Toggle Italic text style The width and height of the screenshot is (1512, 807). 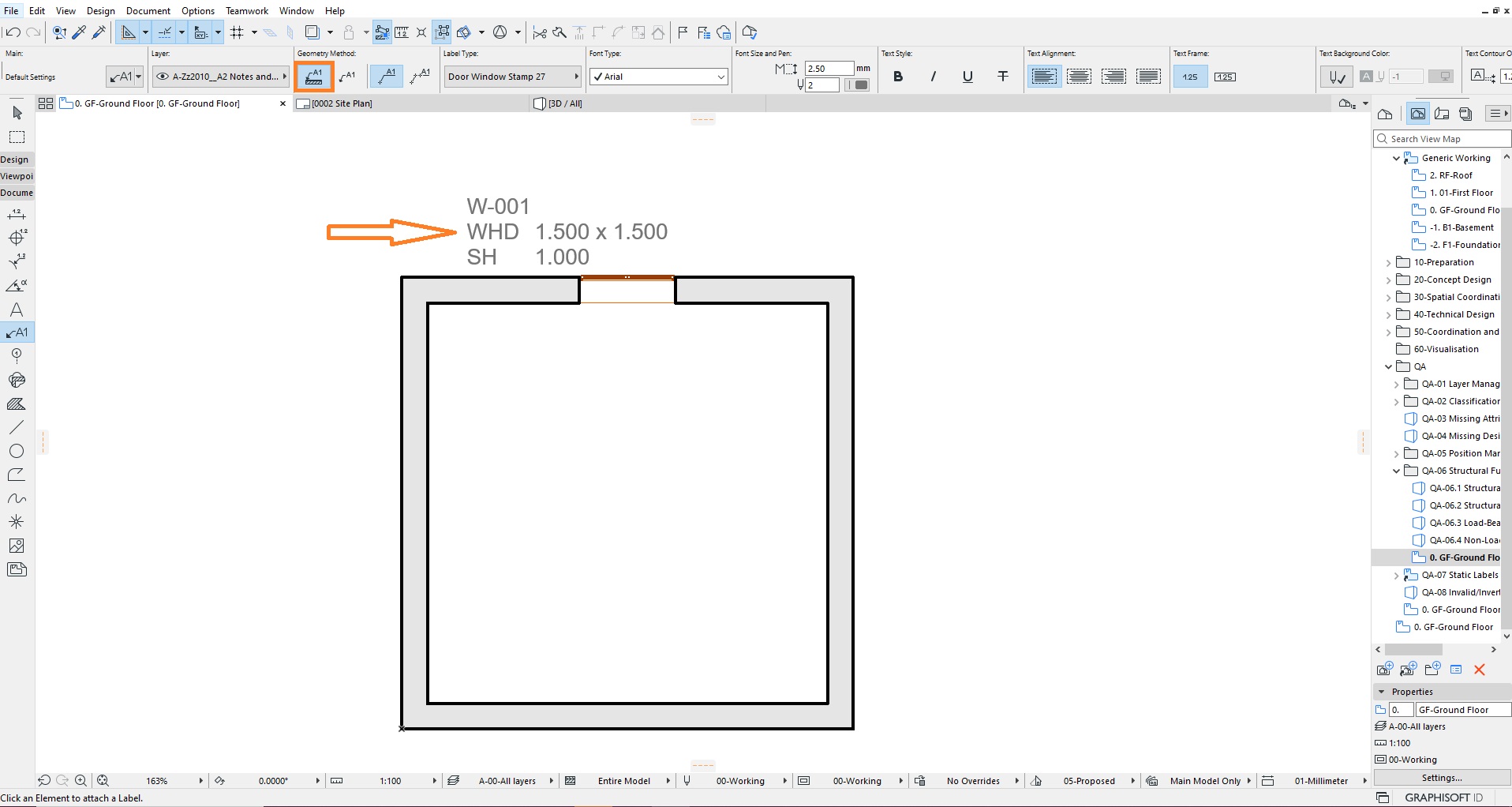[933, 77]
